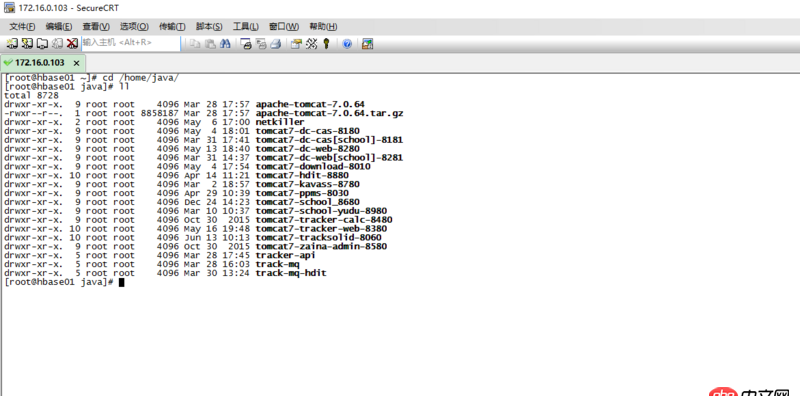Screen dimensions: 800x396
Task: Click the public key icon
Action: pyautogui.click(x=327, y=44)
